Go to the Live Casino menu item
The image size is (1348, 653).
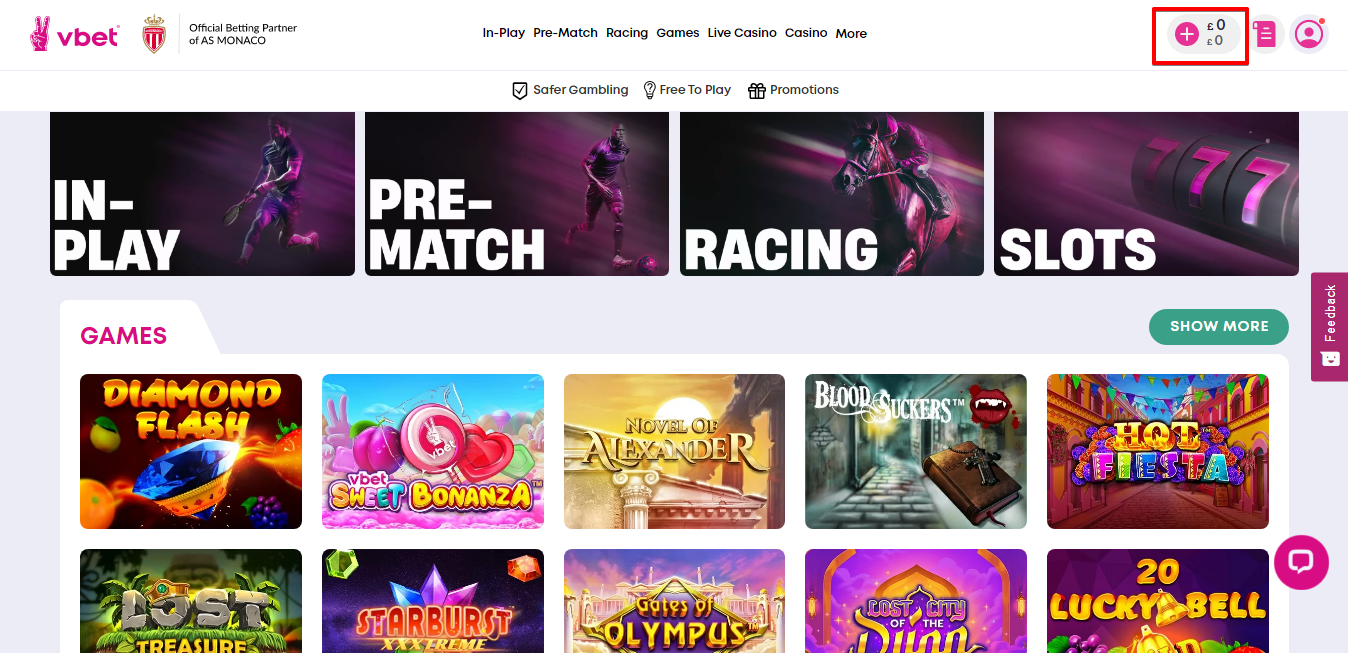pos(742,33)
